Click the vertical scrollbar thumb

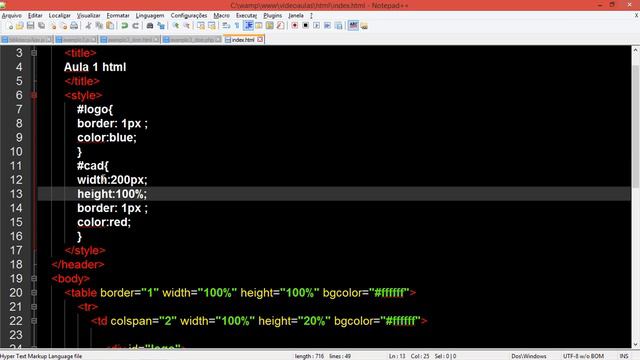point(635,127)
